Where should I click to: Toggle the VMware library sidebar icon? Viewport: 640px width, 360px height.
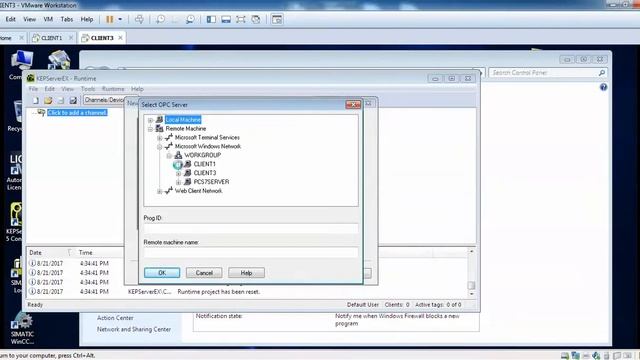pos(211,19)
